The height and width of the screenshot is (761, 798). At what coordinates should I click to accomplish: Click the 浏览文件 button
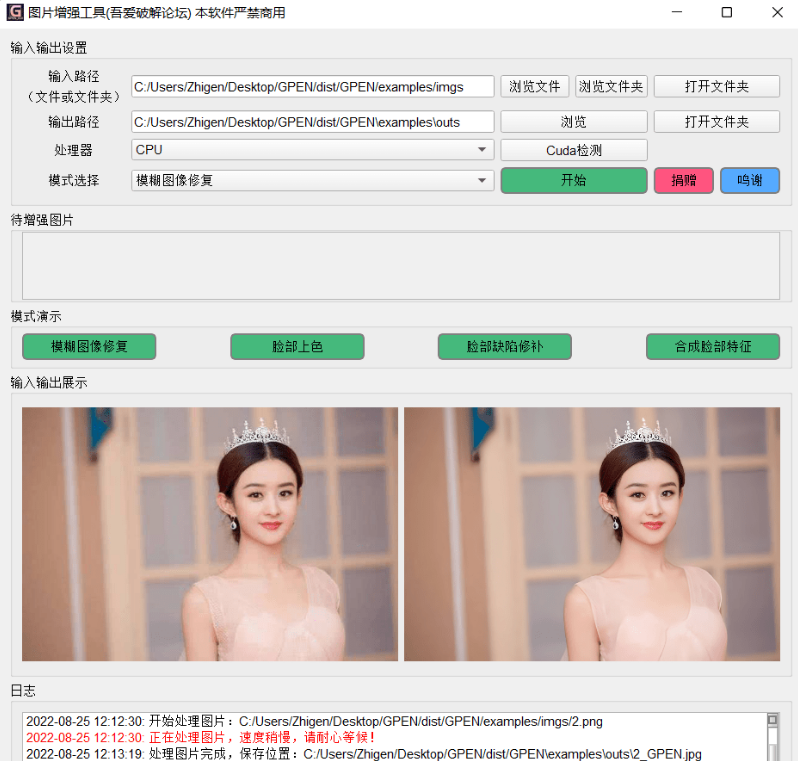coord(534,87)
